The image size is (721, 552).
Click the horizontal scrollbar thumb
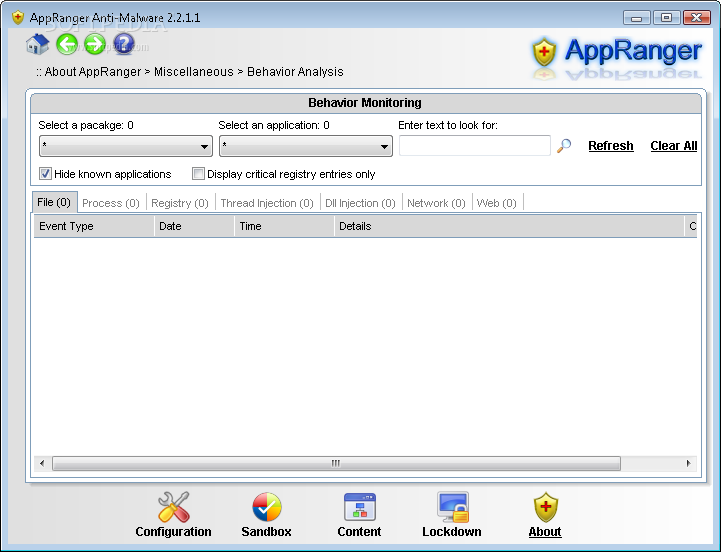coord(336,463)
